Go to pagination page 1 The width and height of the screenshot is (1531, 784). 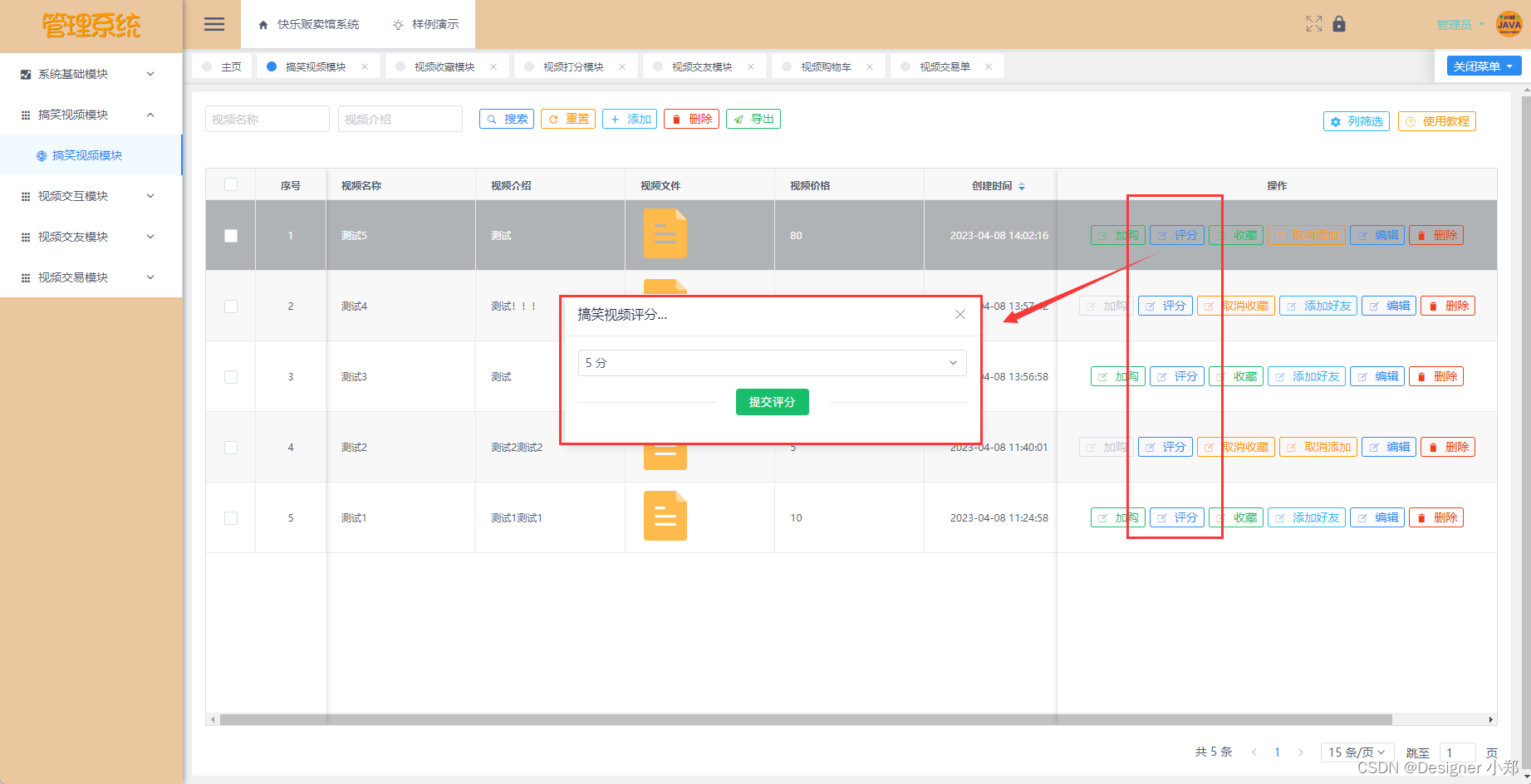point(1277,752)
